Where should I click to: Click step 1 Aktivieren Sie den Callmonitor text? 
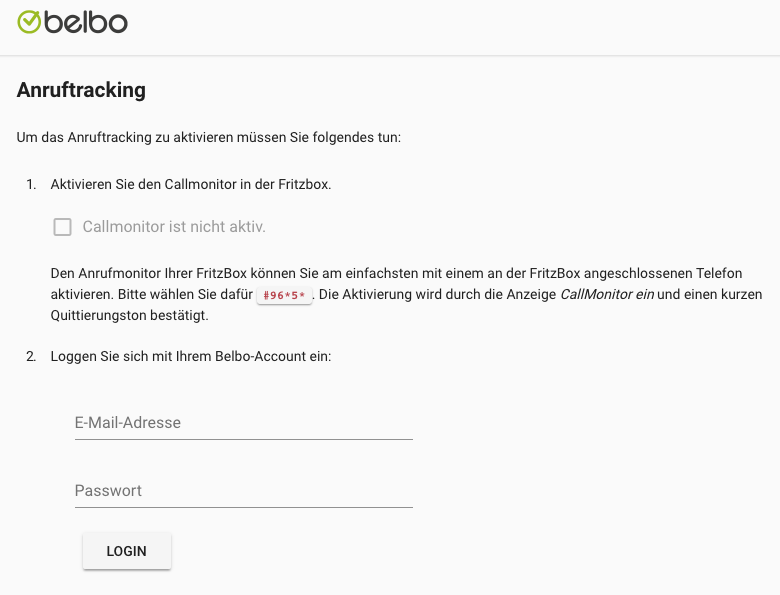pos(191,185)
